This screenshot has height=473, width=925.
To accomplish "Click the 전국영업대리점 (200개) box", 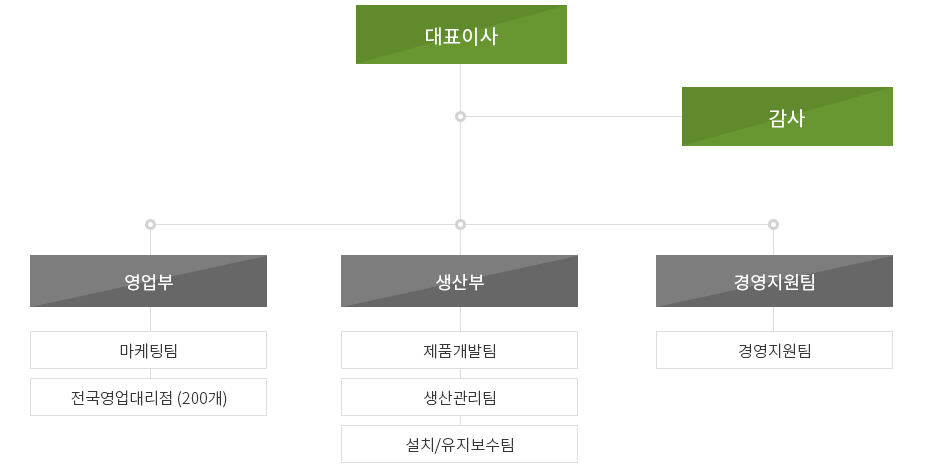I will point(148,397).
